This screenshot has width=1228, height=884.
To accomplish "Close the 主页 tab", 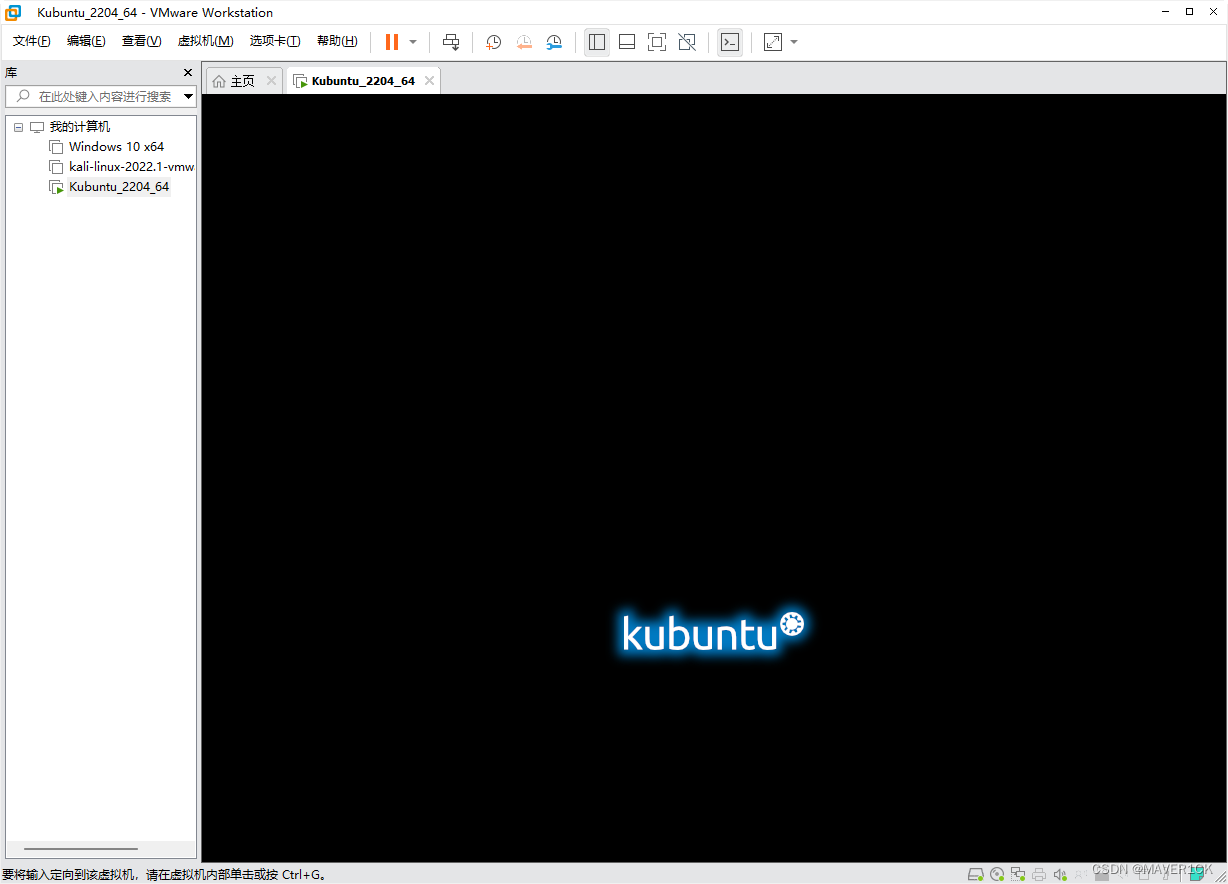I will 271,81.
